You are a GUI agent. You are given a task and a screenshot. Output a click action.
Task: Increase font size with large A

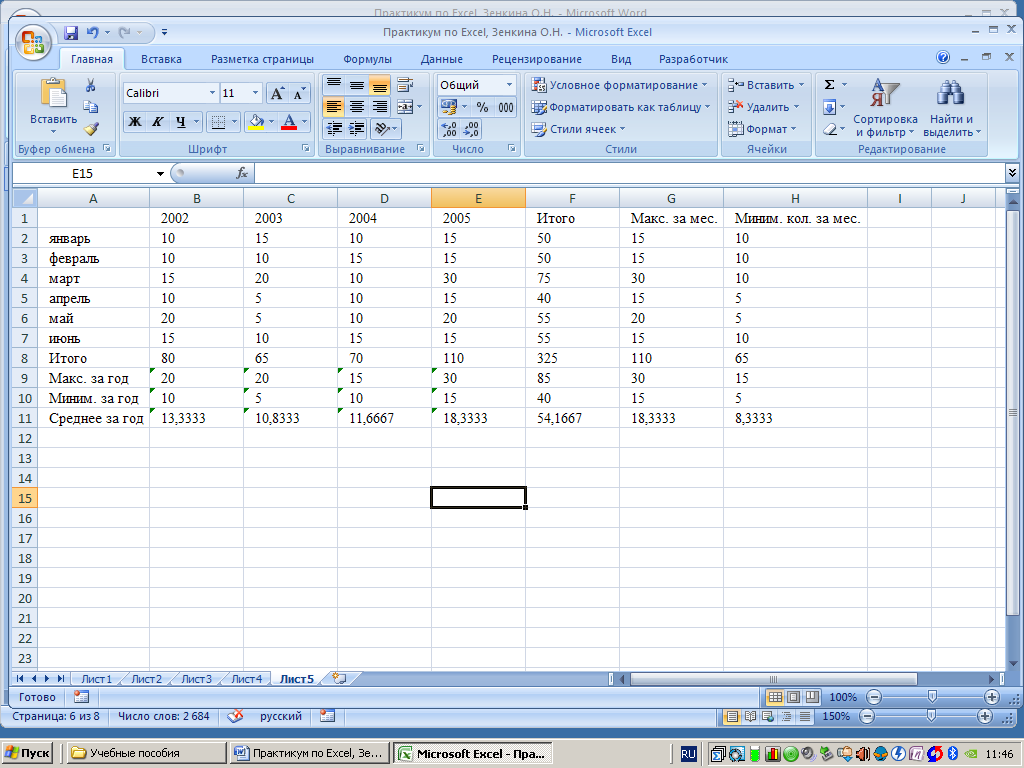[277, 93]
